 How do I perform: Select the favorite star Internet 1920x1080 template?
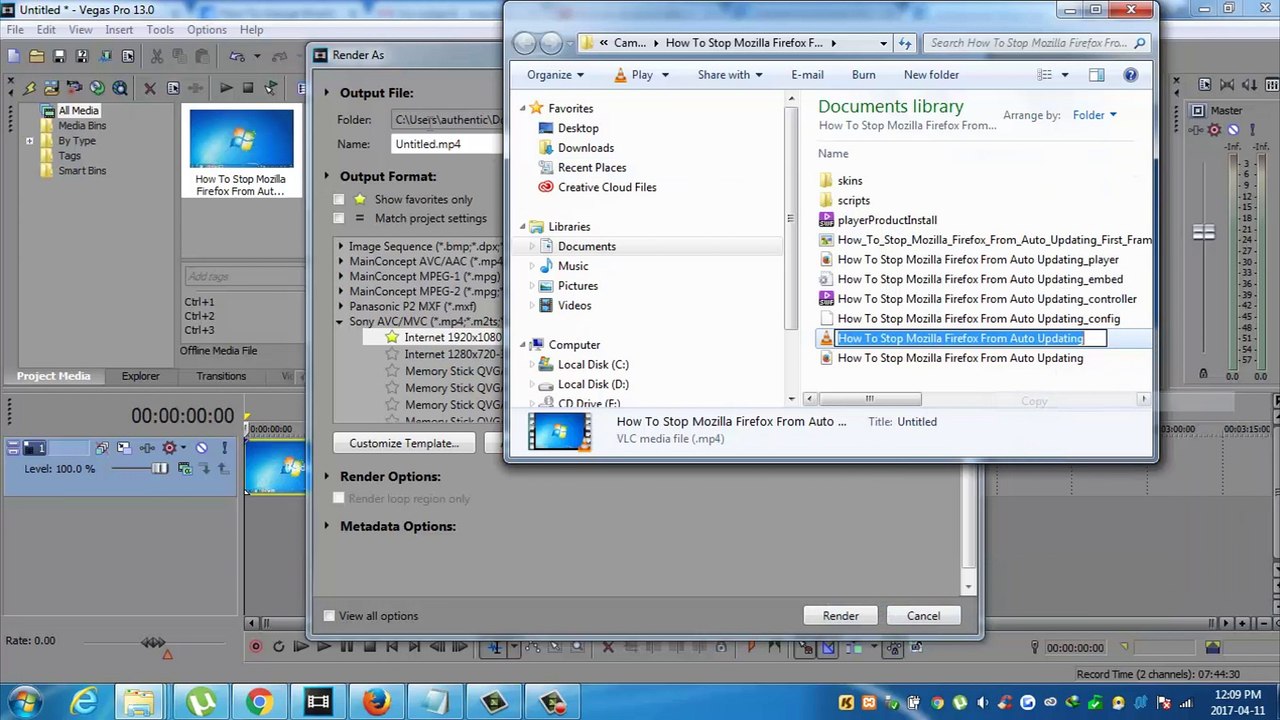[x=392, y=337]
